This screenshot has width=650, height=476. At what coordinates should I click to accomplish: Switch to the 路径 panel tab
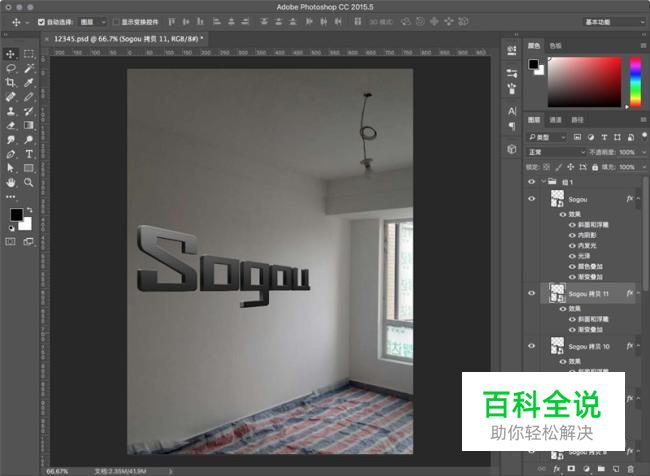(x=577, y=120)
